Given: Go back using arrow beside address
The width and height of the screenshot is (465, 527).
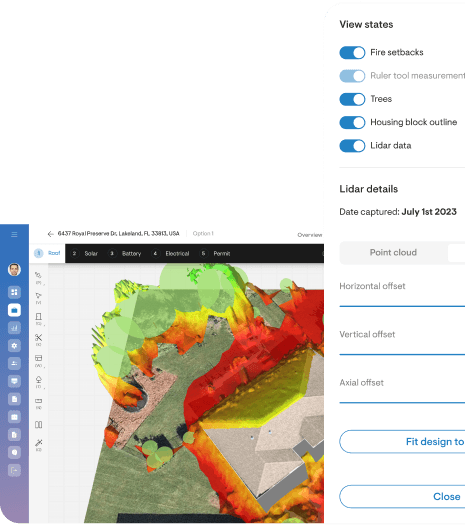Looking at the screenshot, I should click(x=50, y=234).
